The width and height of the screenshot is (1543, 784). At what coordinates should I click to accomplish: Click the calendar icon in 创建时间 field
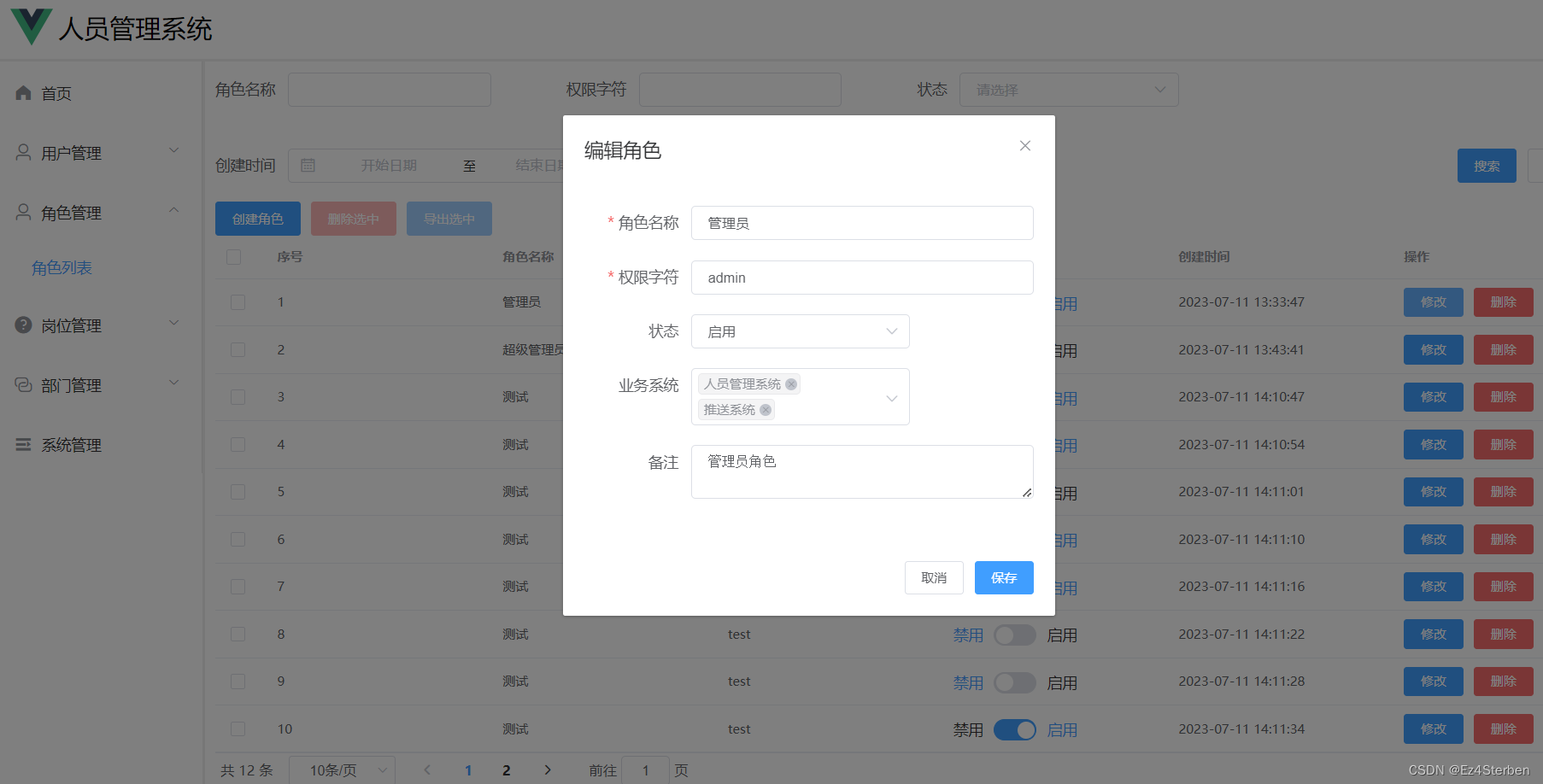[308, 166]
